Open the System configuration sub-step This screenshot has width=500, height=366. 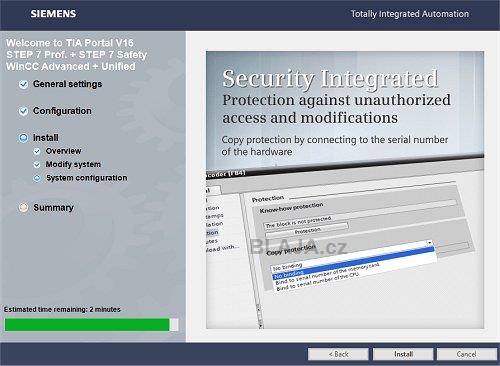(x=86, y=178)
